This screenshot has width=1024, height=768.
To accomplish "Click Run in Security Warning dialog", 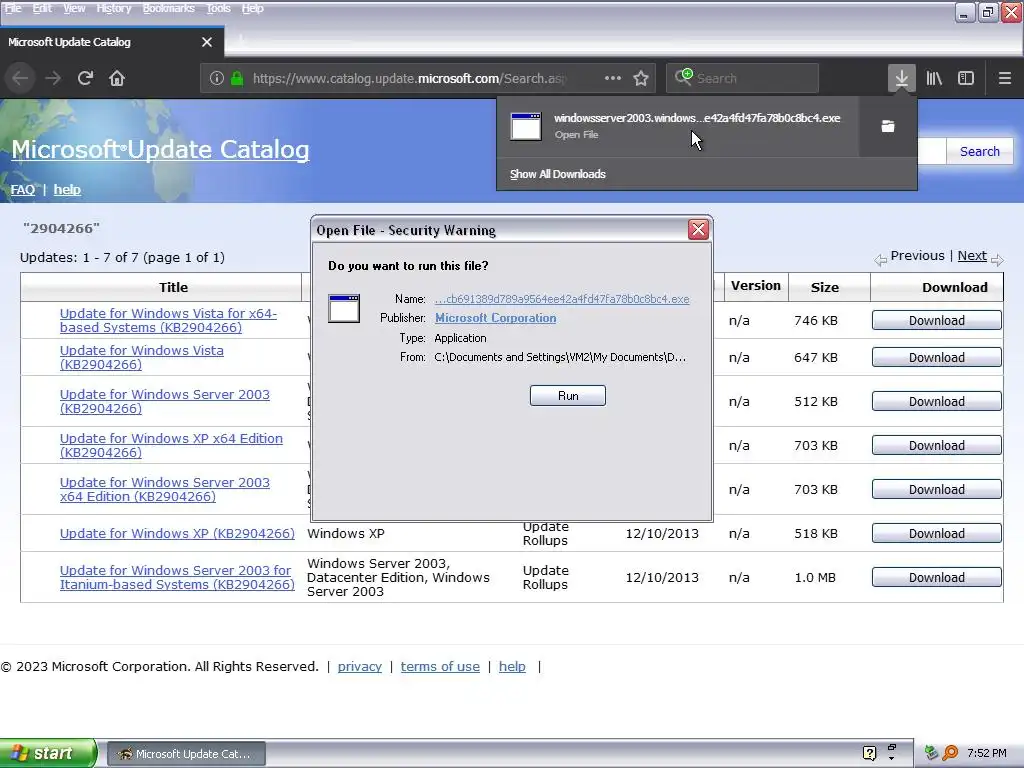I will 568,396.
